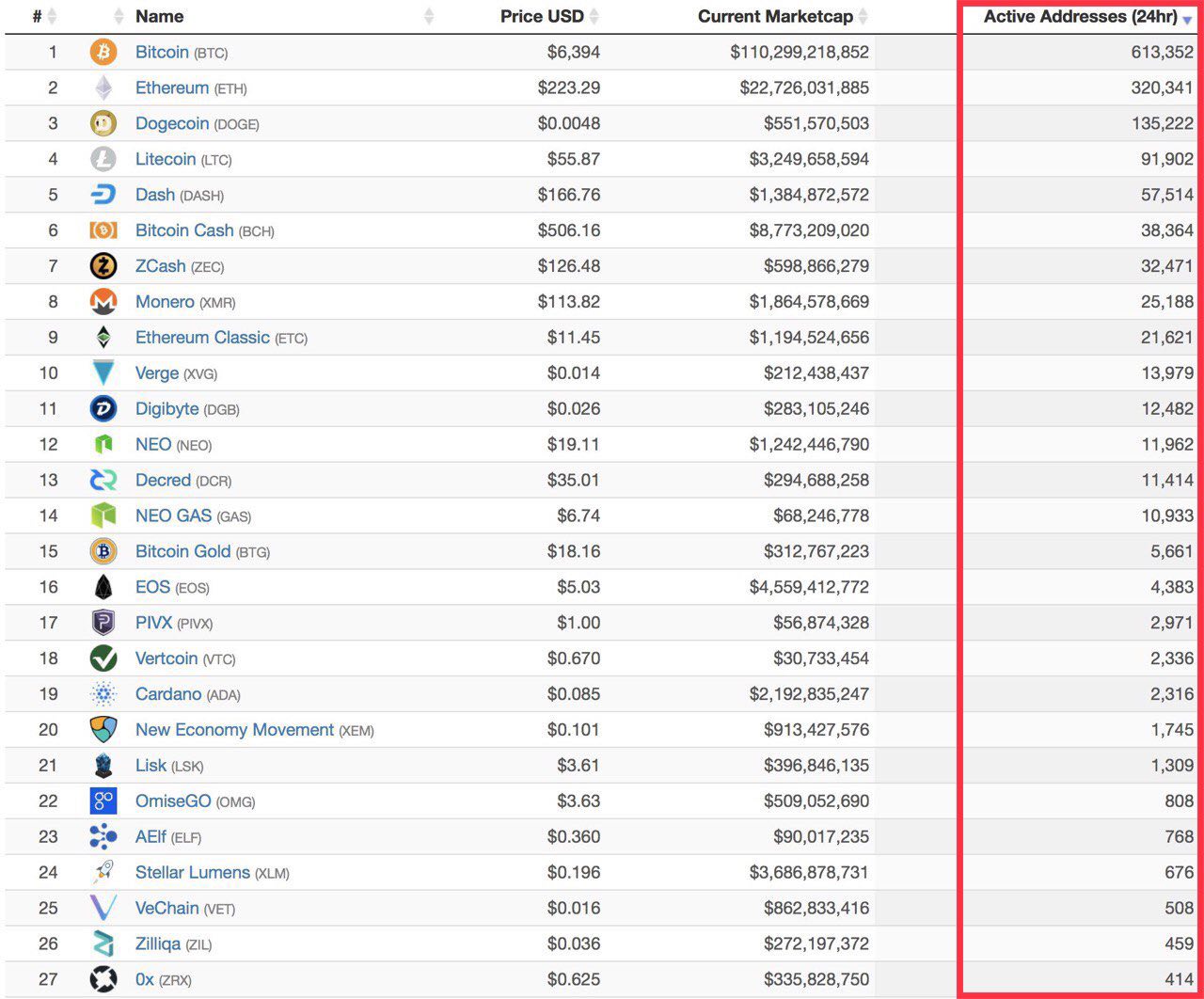Sort table by Current Marketcap header
This screenshot has width=1204, height=999.
(775, 17)
